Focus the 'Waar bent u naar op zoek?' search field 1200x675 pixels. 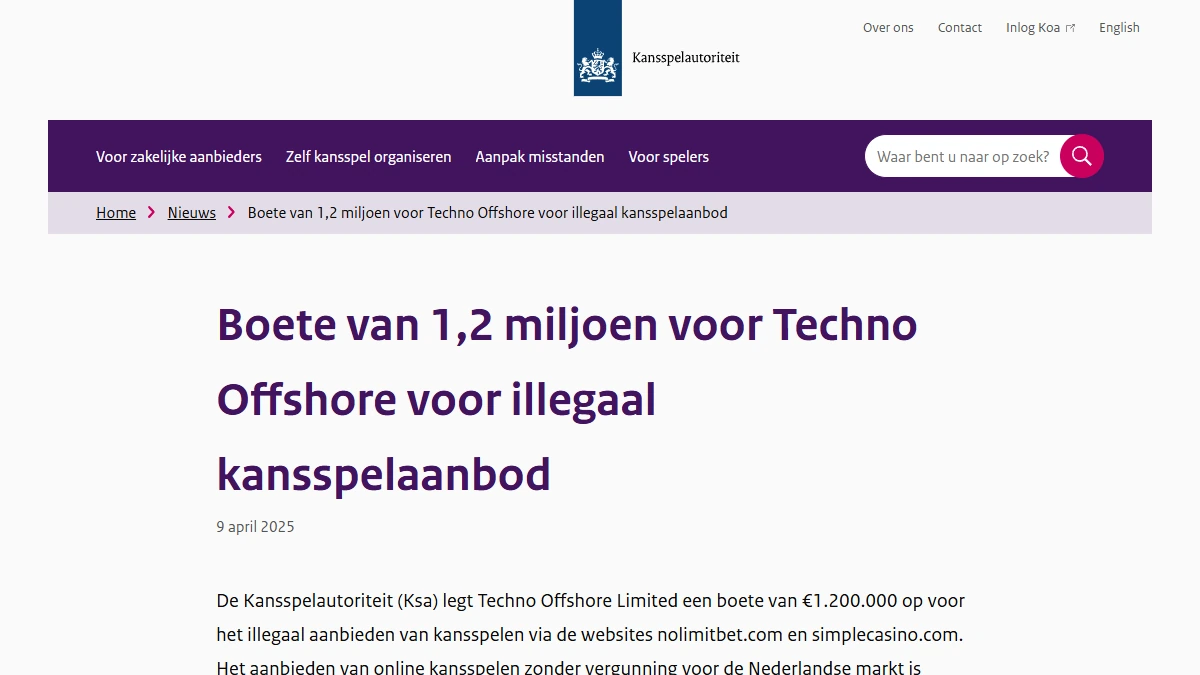963,156
